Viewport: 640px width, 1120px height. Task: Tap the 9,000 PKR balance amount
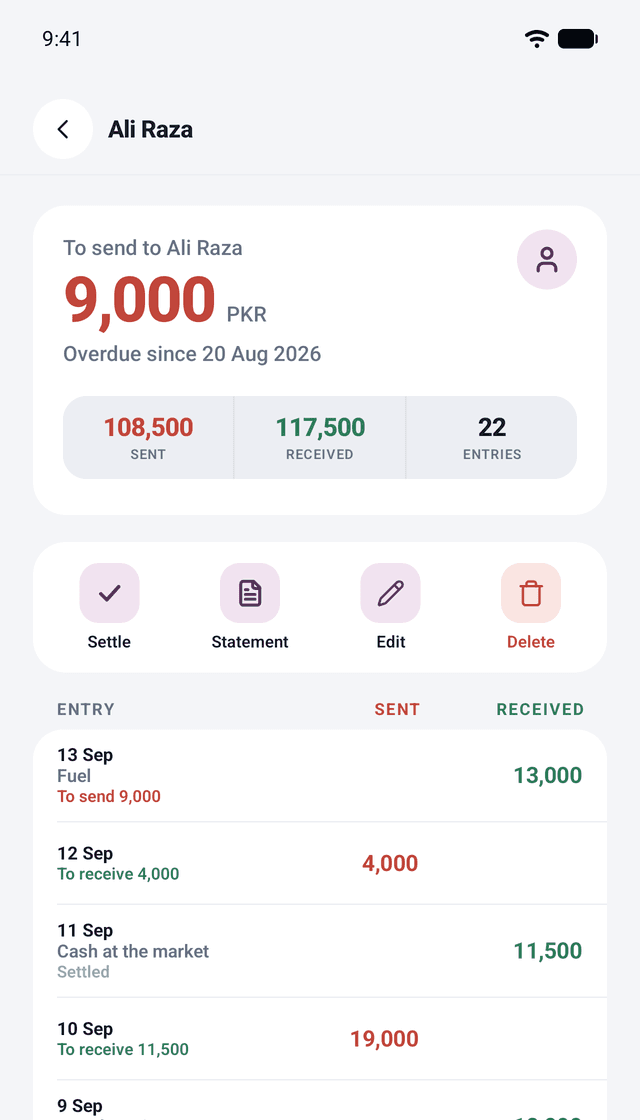165,303
